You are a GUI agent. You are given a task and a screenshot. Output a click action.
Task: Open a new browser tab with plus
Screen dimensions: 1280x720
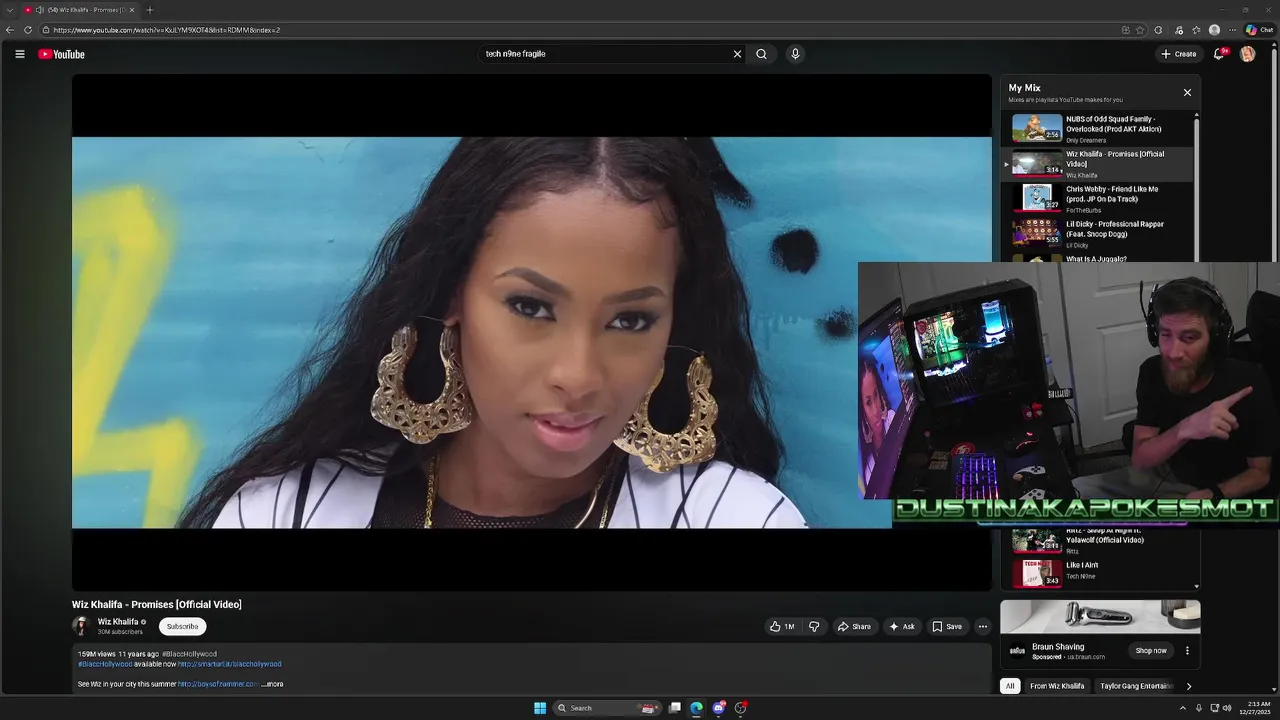tap(149, 10)
